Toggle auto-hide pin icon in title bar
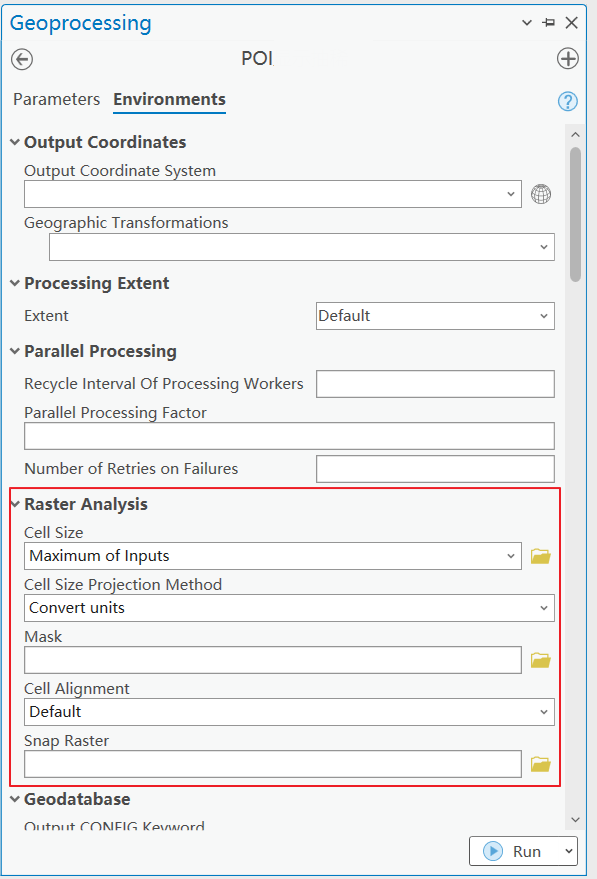The height and width of the screenshot is (879, 597). coord(549,23)
